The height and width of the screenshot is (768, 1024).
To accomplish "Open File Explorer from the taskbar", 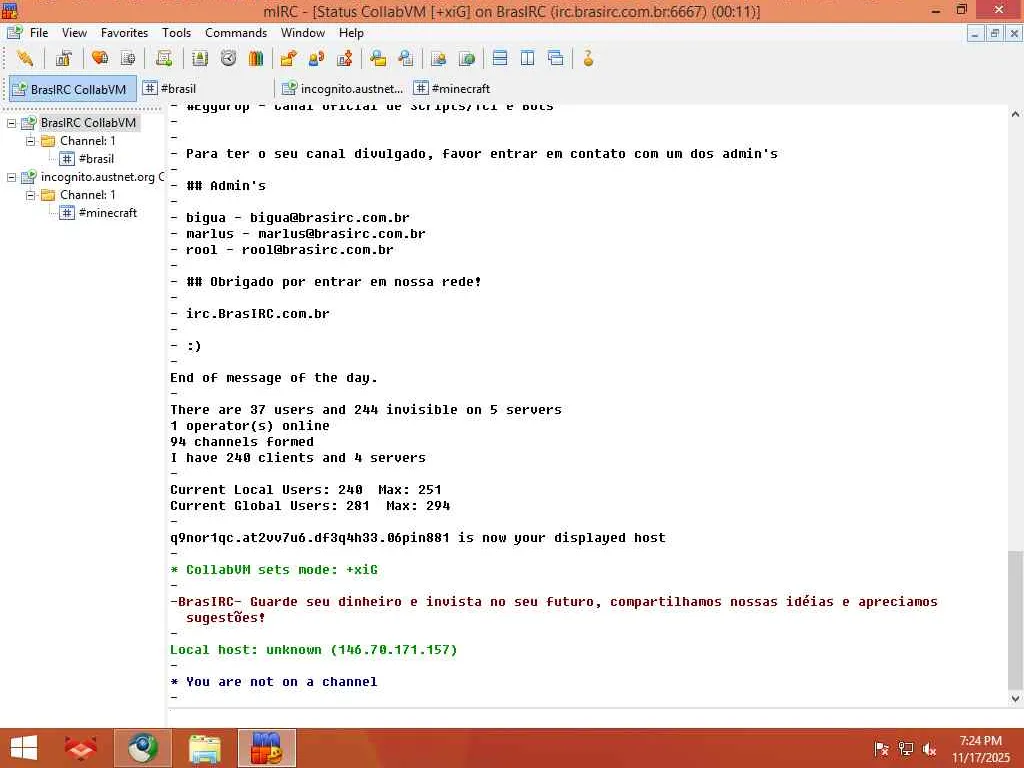I will coord(205,748).
